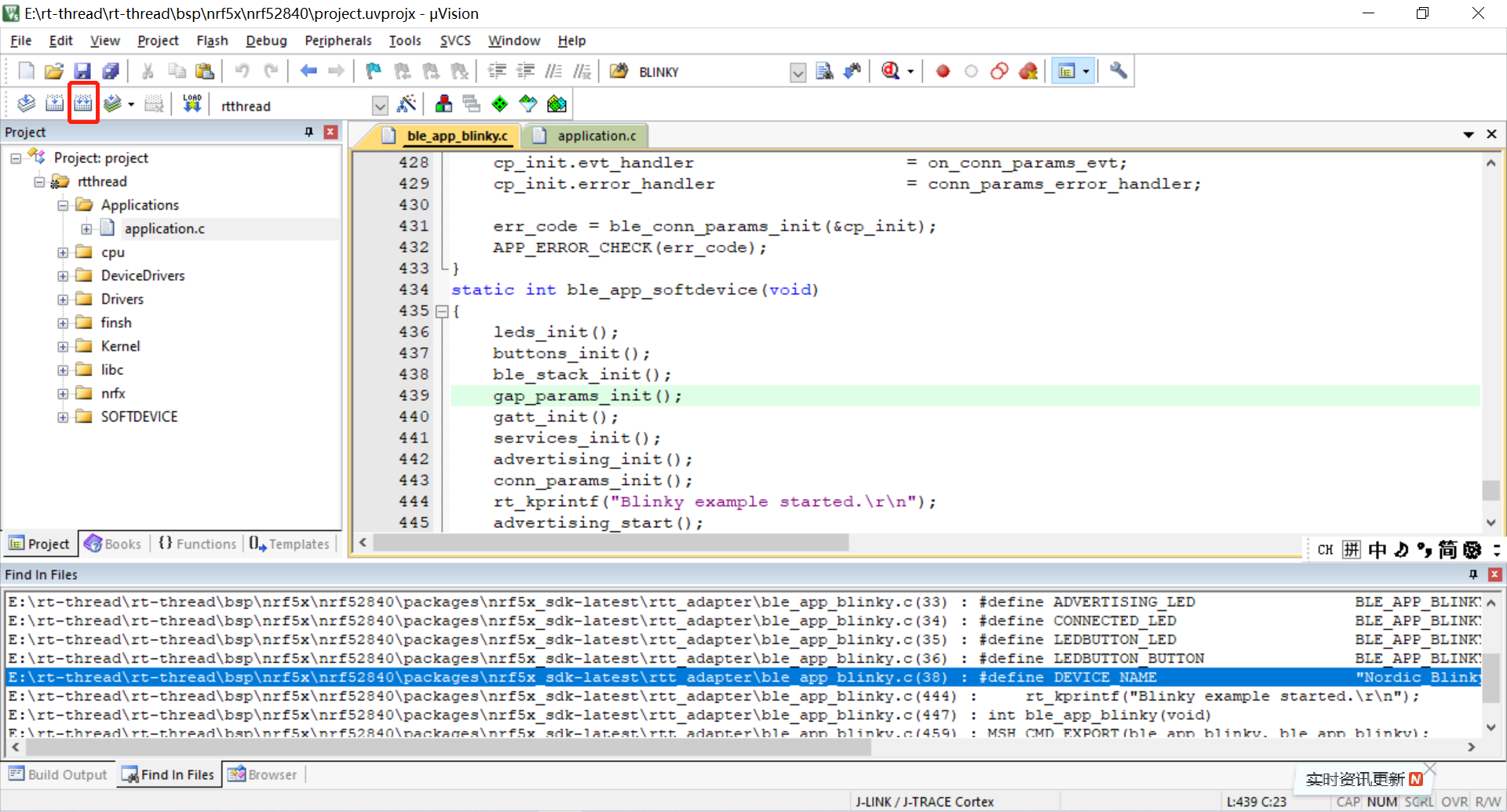The width and height of the screenshot is (1507, 812).
Task: Open Options for Target magic wand icon
Action: click(407, 104)
